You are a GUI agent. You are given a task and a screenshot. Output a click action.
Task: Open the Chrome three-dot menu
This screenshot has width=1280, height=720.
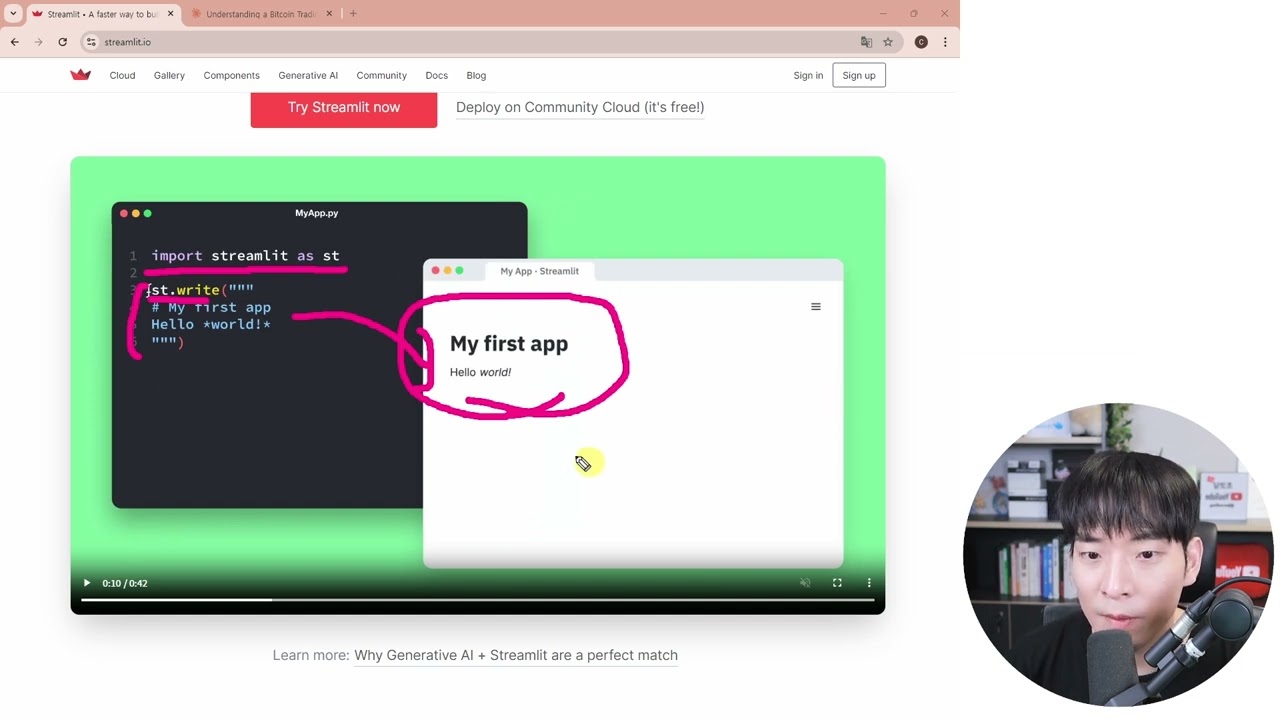[x=945, y=42]
